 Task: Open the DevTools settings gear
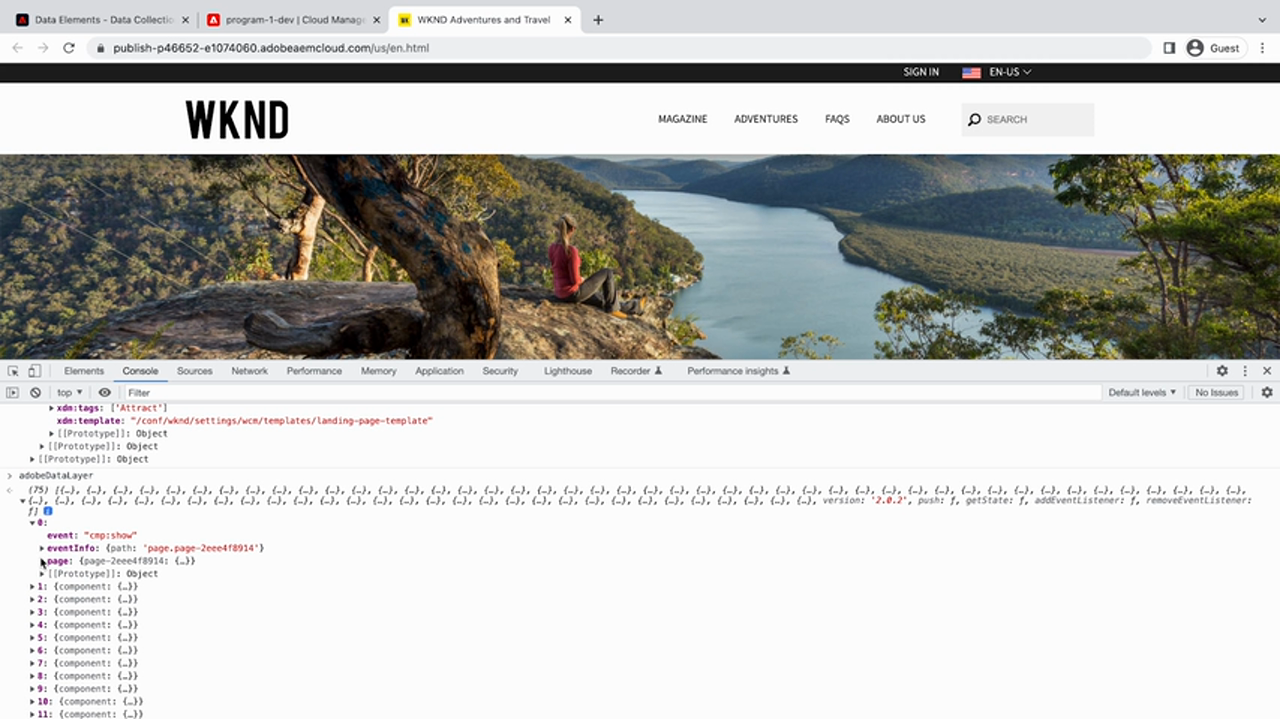[x=1222, y=371]
